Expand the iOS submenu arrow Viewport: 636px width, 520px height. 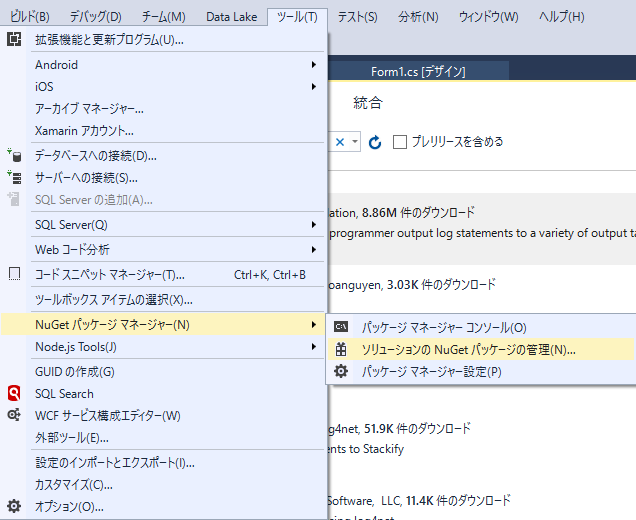314,86
